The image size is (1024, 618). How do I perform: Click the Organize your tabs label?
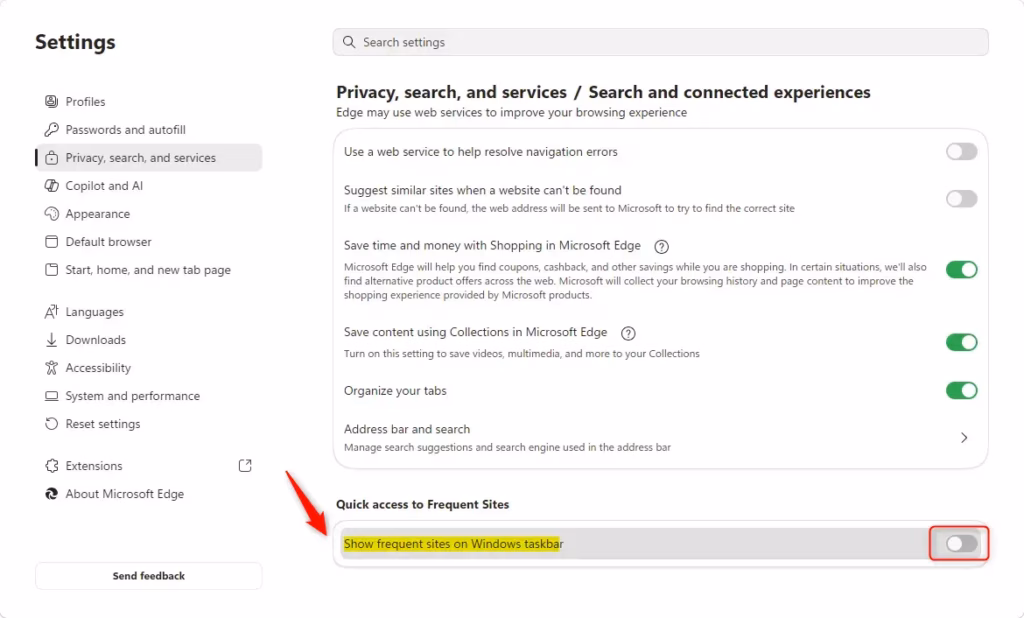pyautogui.click(x=395, y=391)
